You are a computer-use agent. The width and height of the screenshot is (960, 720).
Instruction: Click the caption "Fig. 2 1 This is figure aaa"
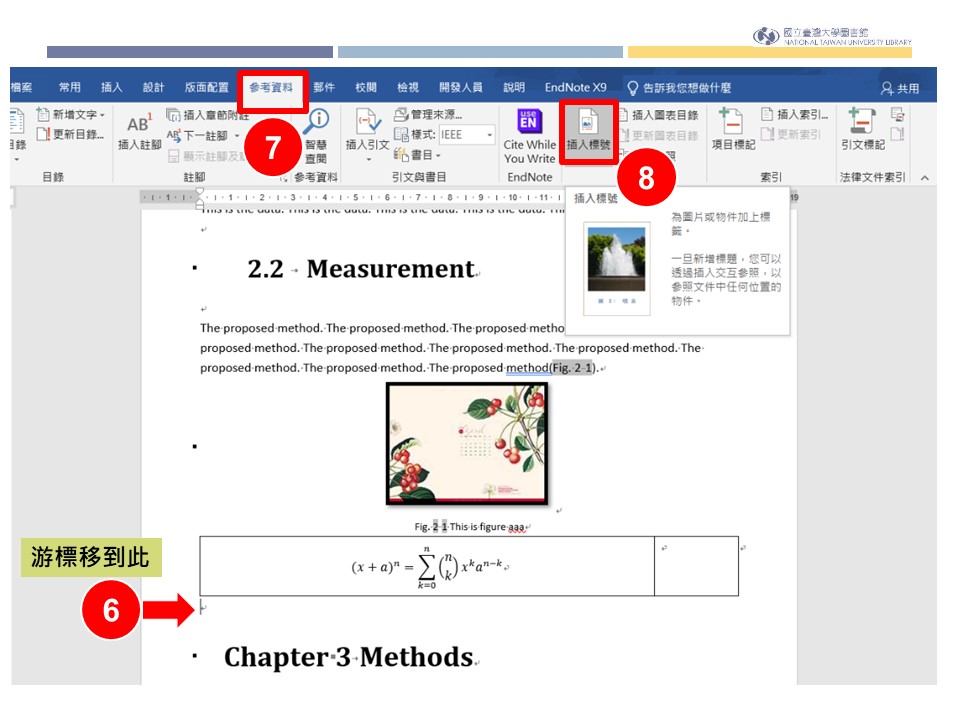tap(470, 527)
